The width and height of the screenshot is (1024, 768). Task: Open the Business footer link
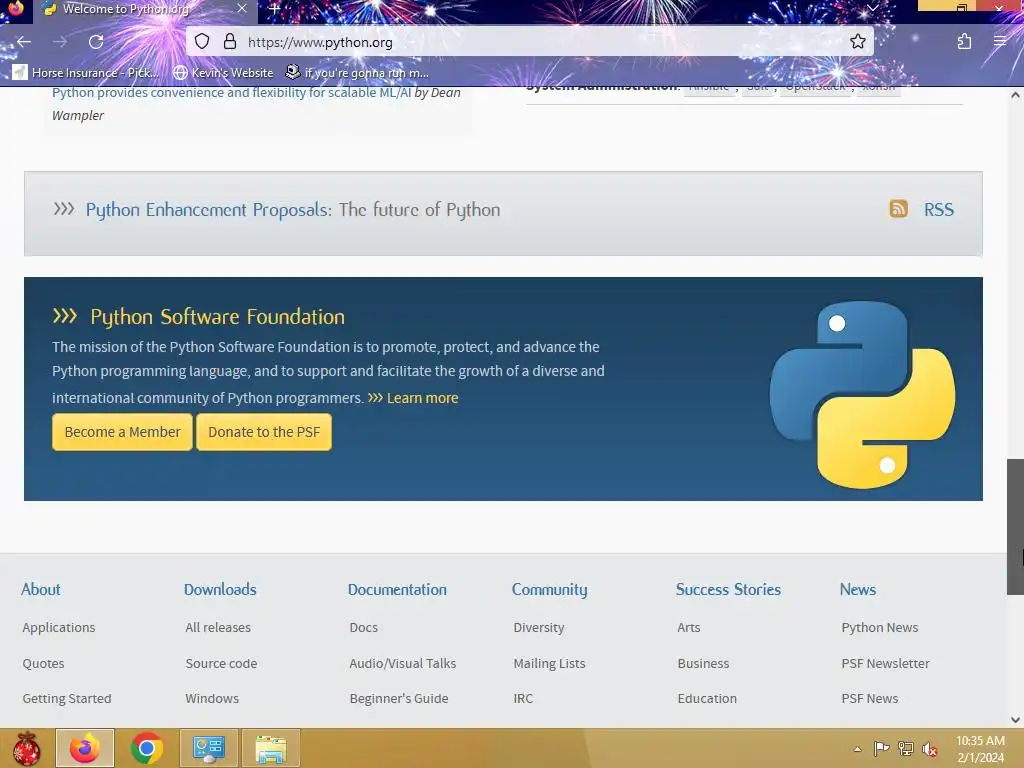[x=703, y=664]
